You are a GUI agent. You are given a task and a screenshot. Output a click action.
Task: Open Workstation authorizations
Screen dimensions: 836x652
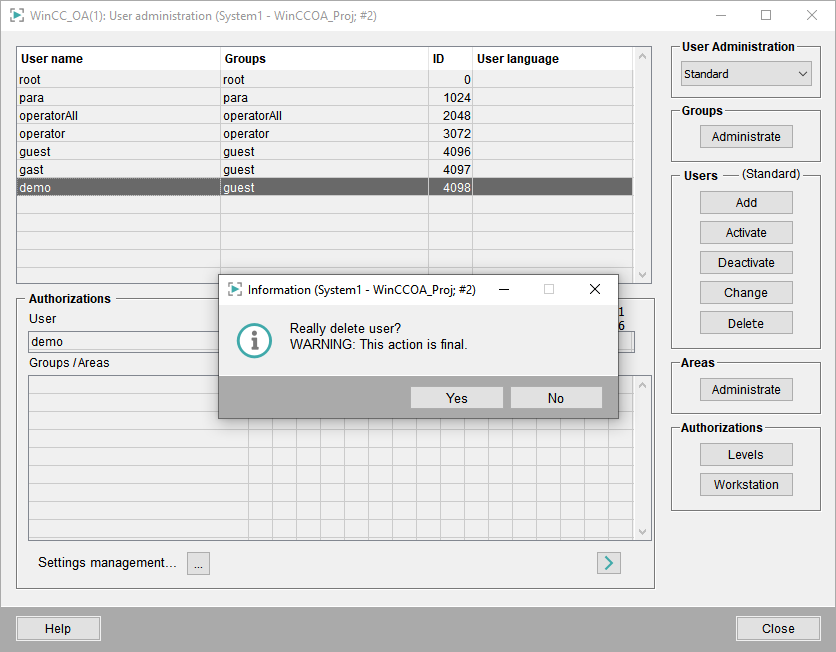[746, 485]
